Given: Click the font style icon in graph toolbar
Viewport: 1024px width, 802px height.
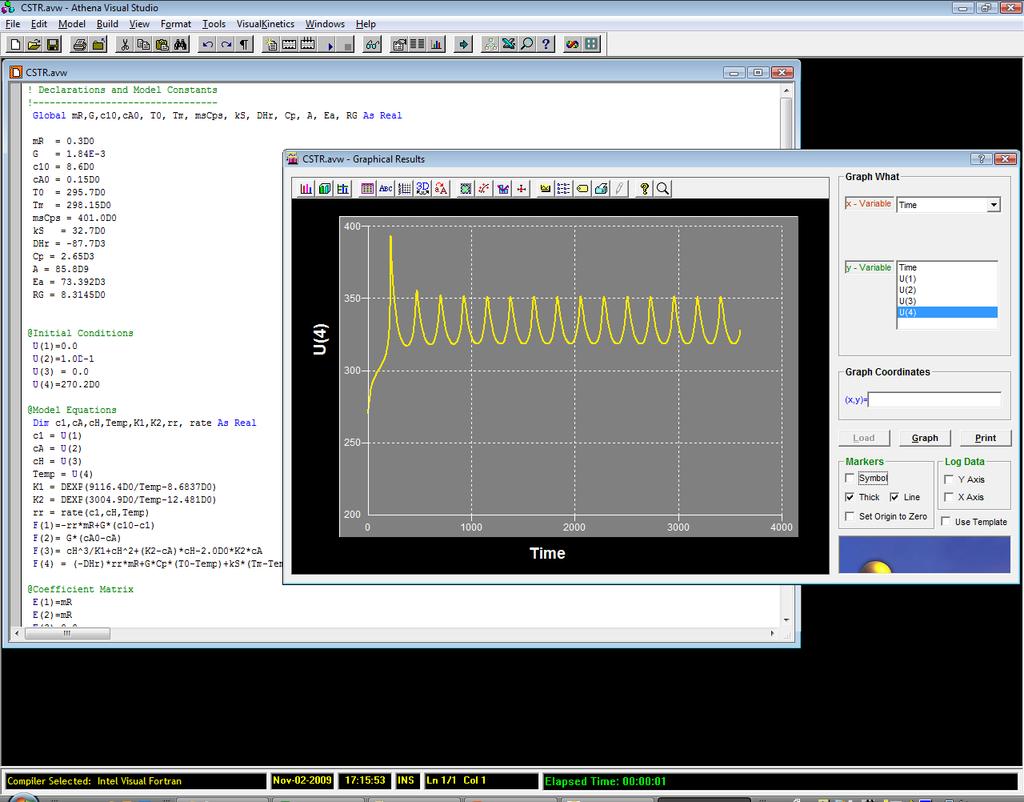Looking at the screenshot, I should [441, 189].
